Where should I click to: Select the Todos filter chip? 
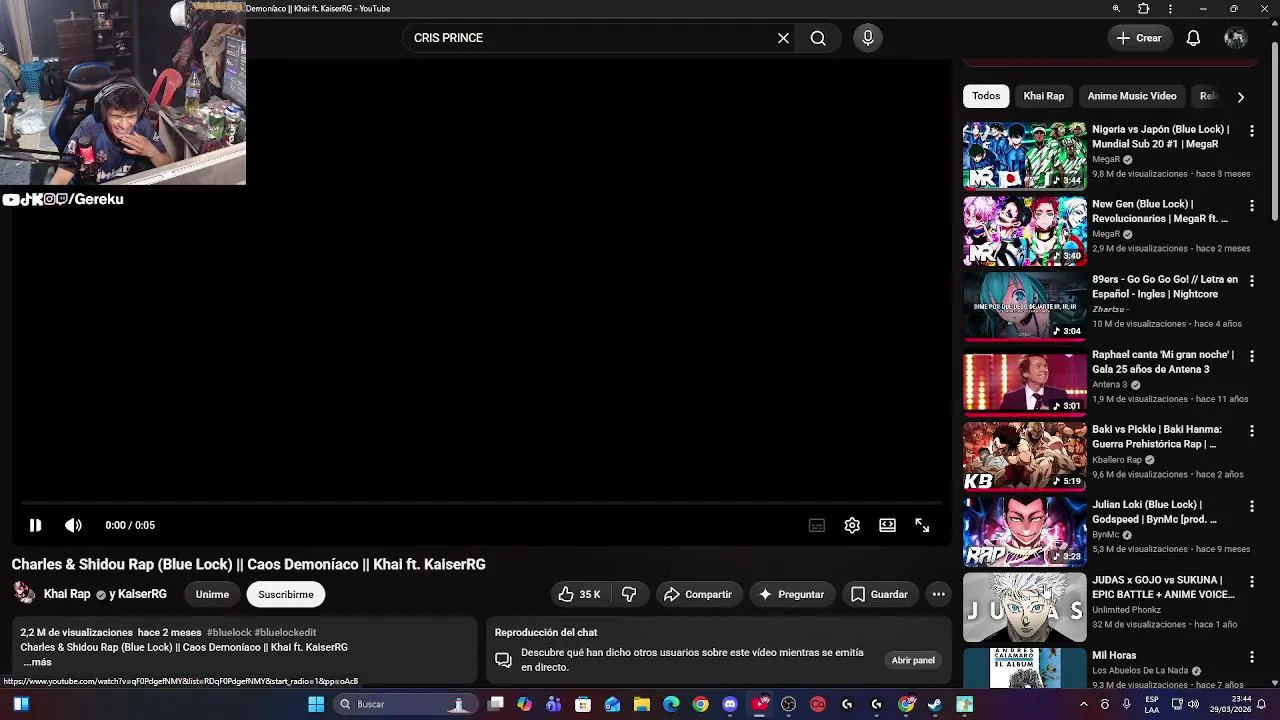986,96
